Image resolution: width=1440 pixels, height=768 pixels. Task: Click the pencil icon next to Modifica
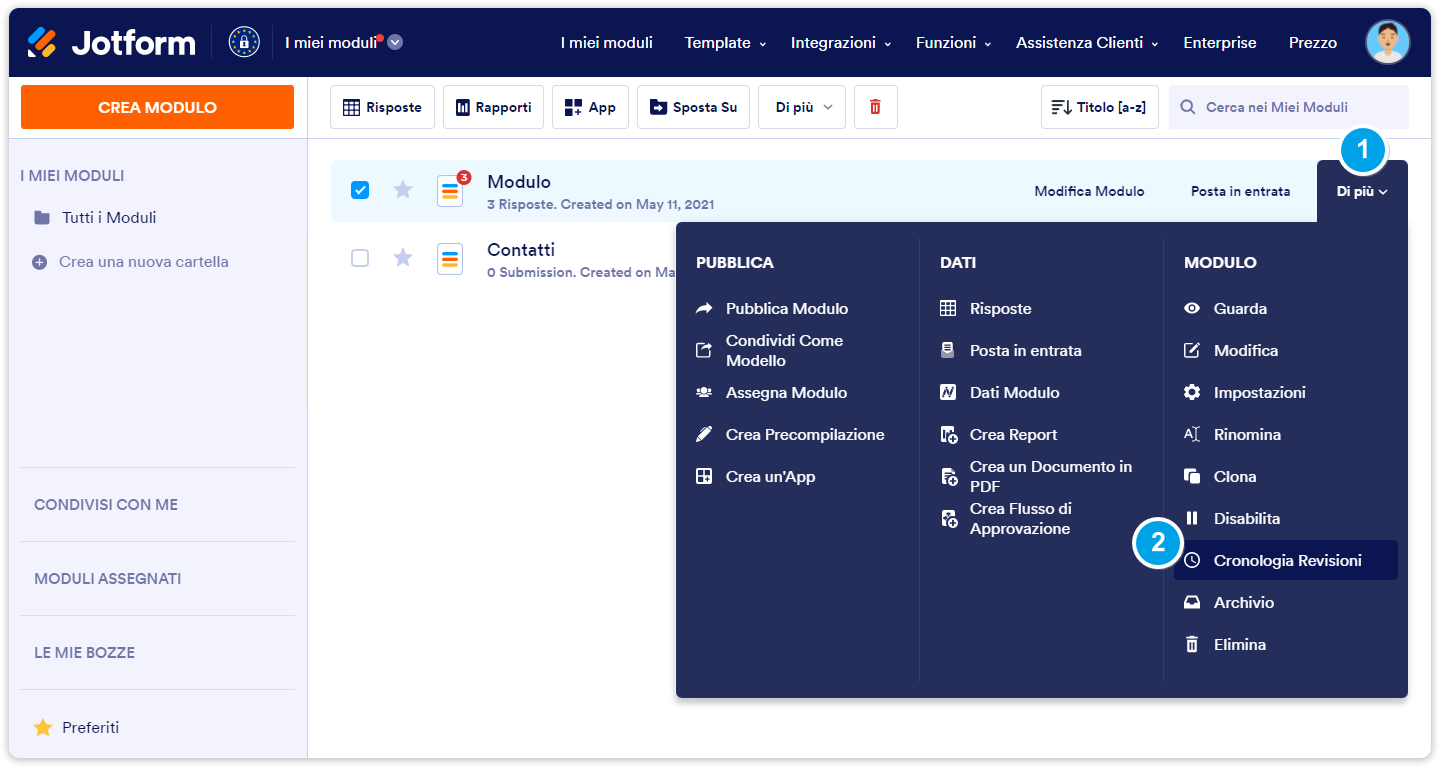(x=1192, y=351)
